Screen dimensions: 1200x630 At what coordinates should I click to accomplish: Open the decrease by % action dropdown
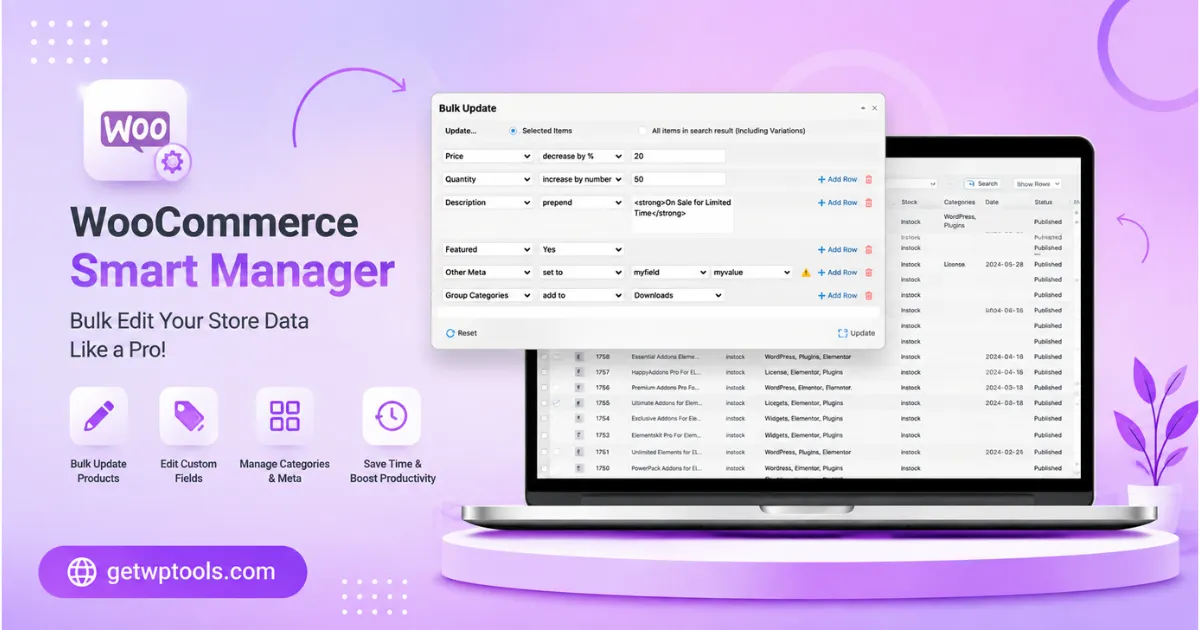coord(582,157)
